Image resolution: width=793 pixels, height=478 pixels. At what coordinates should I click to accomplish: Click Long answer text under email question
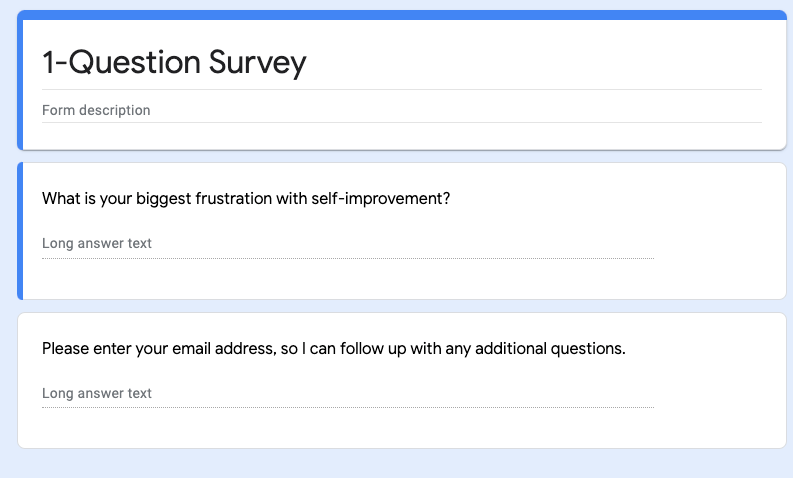(97, 393)
